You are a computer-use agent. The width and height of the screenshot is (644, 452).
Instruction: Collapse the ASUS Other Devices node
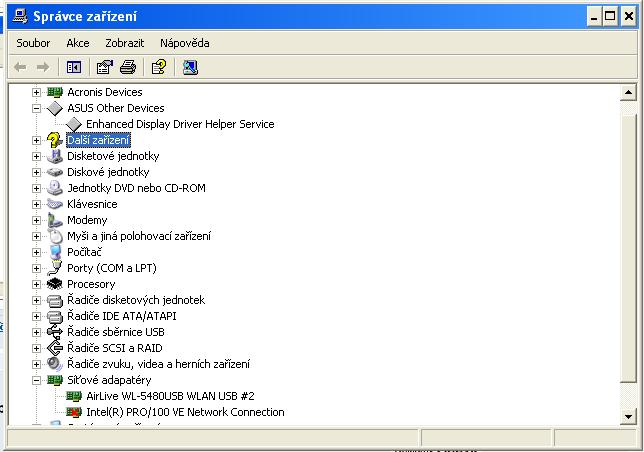click(x=36, y=108)
